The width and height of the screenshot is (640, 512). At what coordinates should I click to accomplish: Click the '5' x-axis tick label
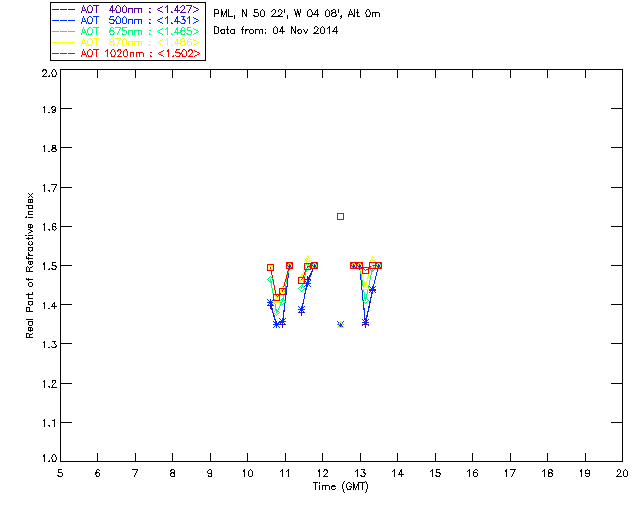[x=60, y=474]
